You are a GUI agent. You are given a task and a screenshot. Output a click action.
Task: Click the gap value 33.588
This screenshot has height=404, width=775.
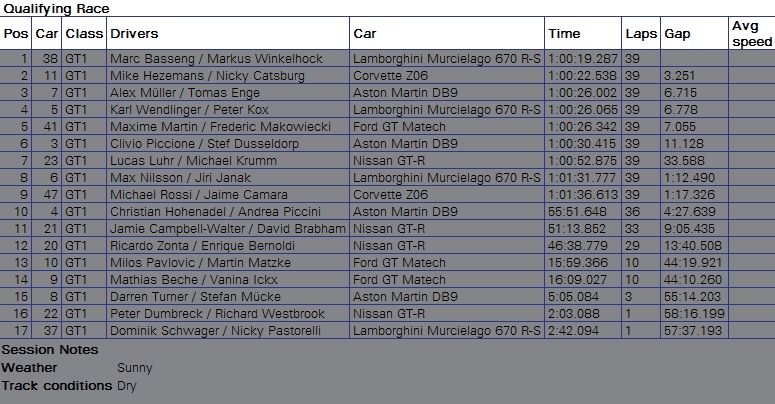pyautogui.click(x=684, y=160)
